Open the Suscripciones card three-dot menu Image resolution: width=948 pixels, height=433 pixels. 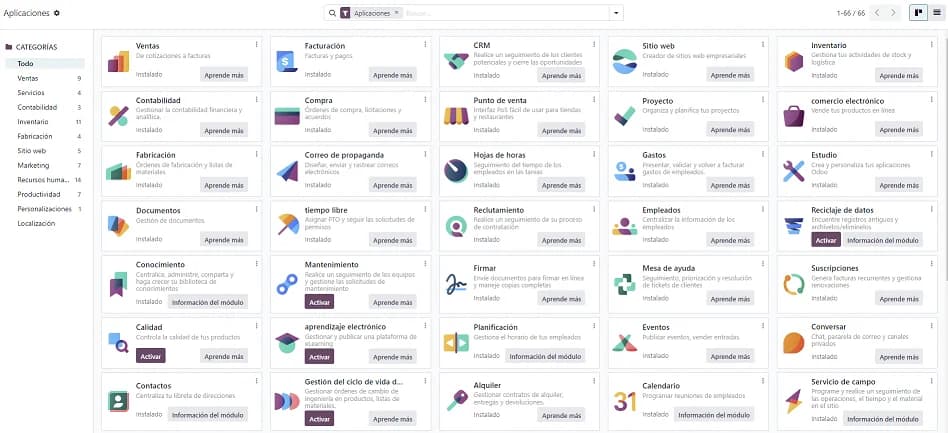pyautogui.click(x=932, y=264)
